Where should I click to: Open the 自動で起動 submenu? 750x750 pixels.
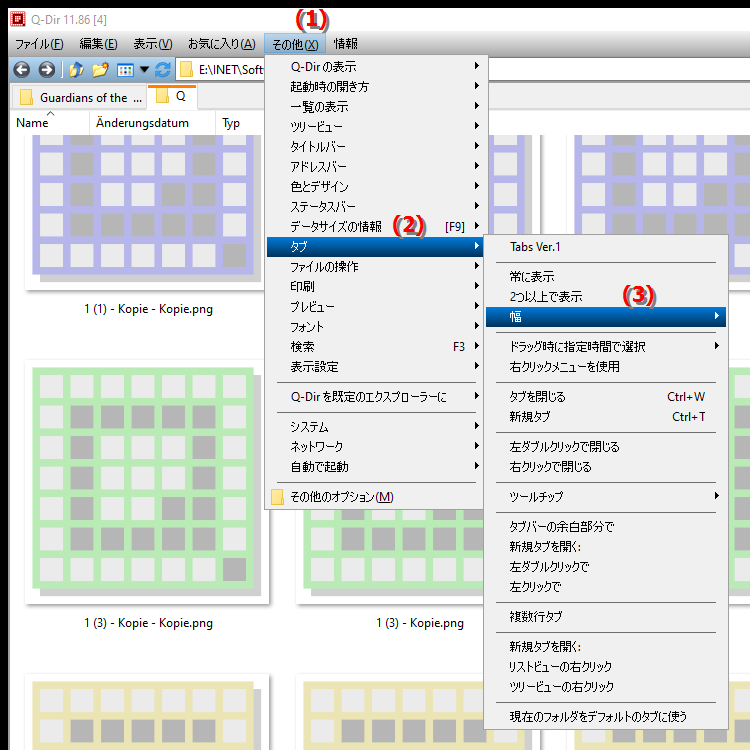coord(374,467)
